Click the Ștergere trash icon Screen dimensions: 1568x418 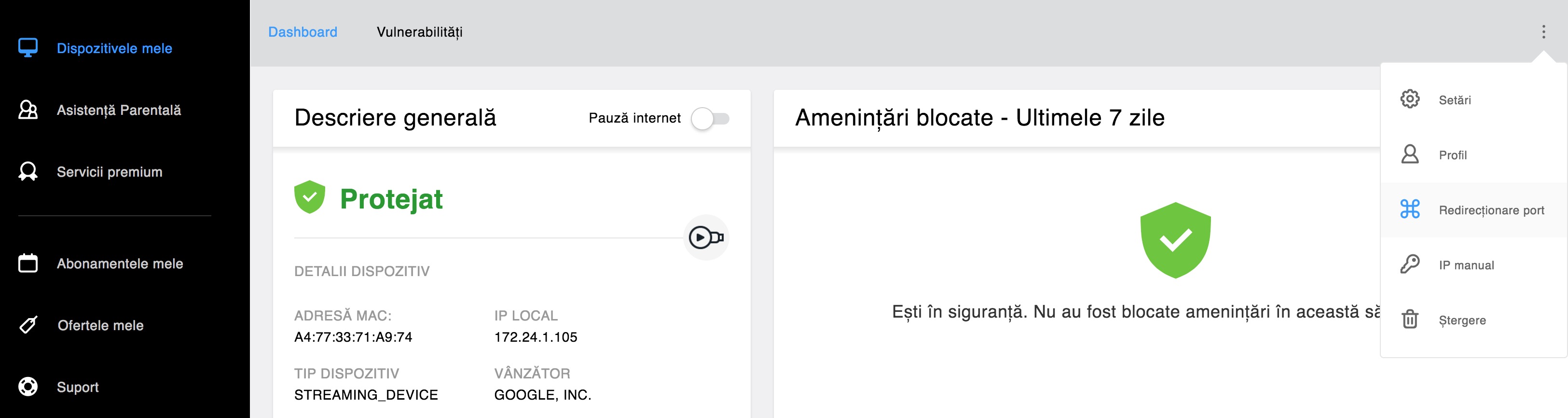[x=1410, y=319]
